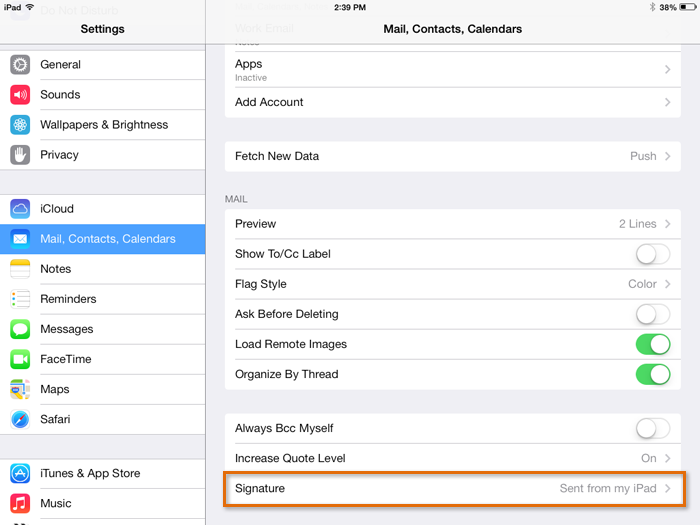Tap the Increase Quote Level label
Screen dimensions: 700x525
coord(290,458)
